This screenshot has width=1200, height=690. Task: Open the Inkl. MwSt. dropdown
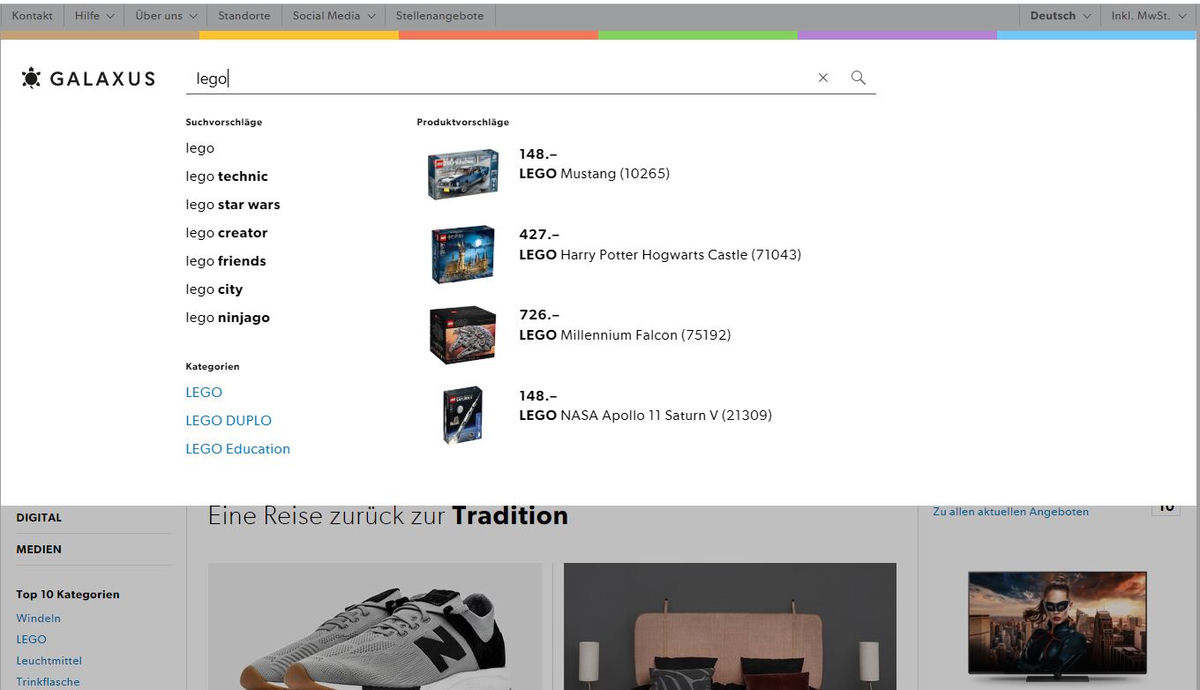click(x=1147, y=15)
